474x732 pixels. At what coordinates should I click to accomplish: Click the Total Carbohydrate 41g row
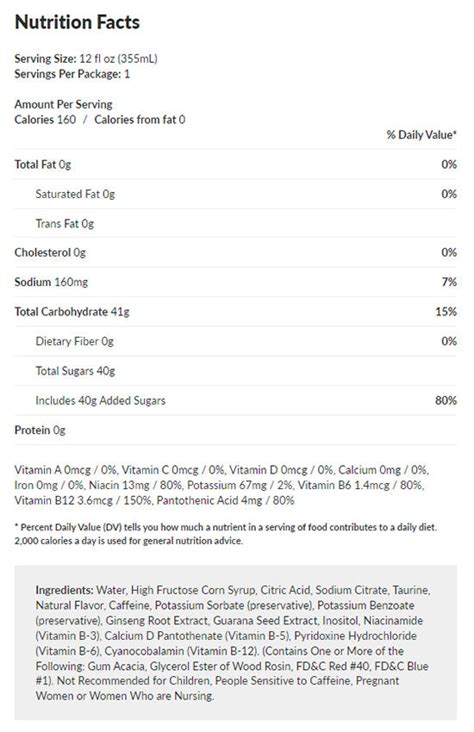[x=235, y=311]
